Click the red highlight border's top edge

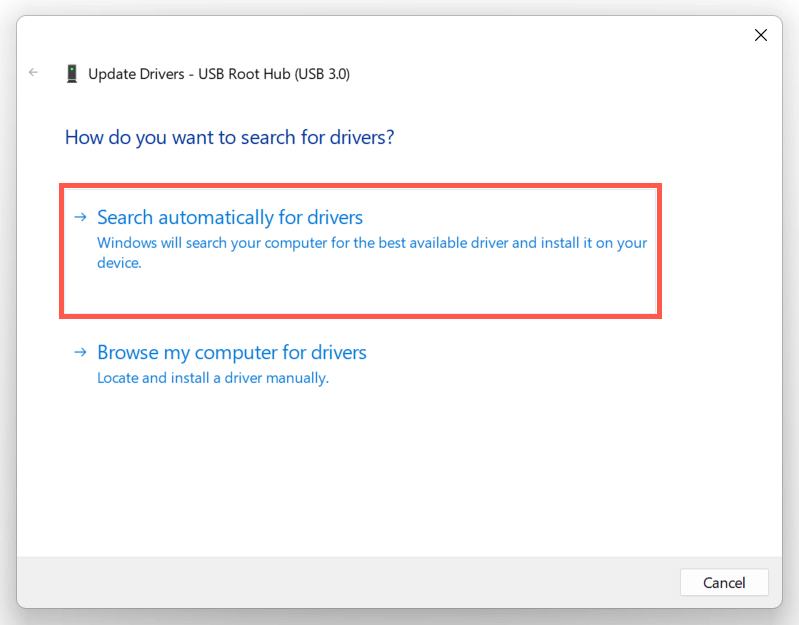coord(360,186)
